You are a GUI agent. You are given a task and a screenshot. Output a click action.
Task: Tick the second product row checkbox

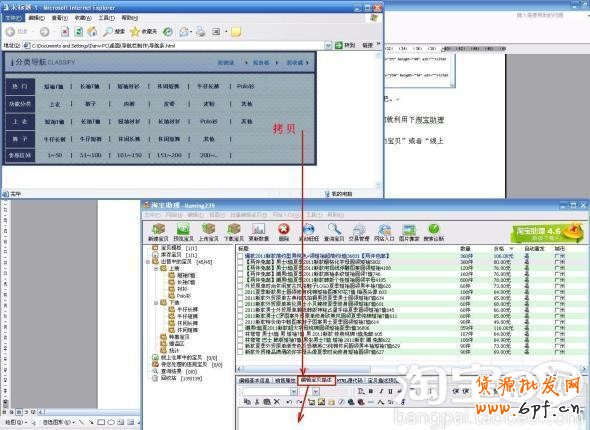tap(241, 262)
